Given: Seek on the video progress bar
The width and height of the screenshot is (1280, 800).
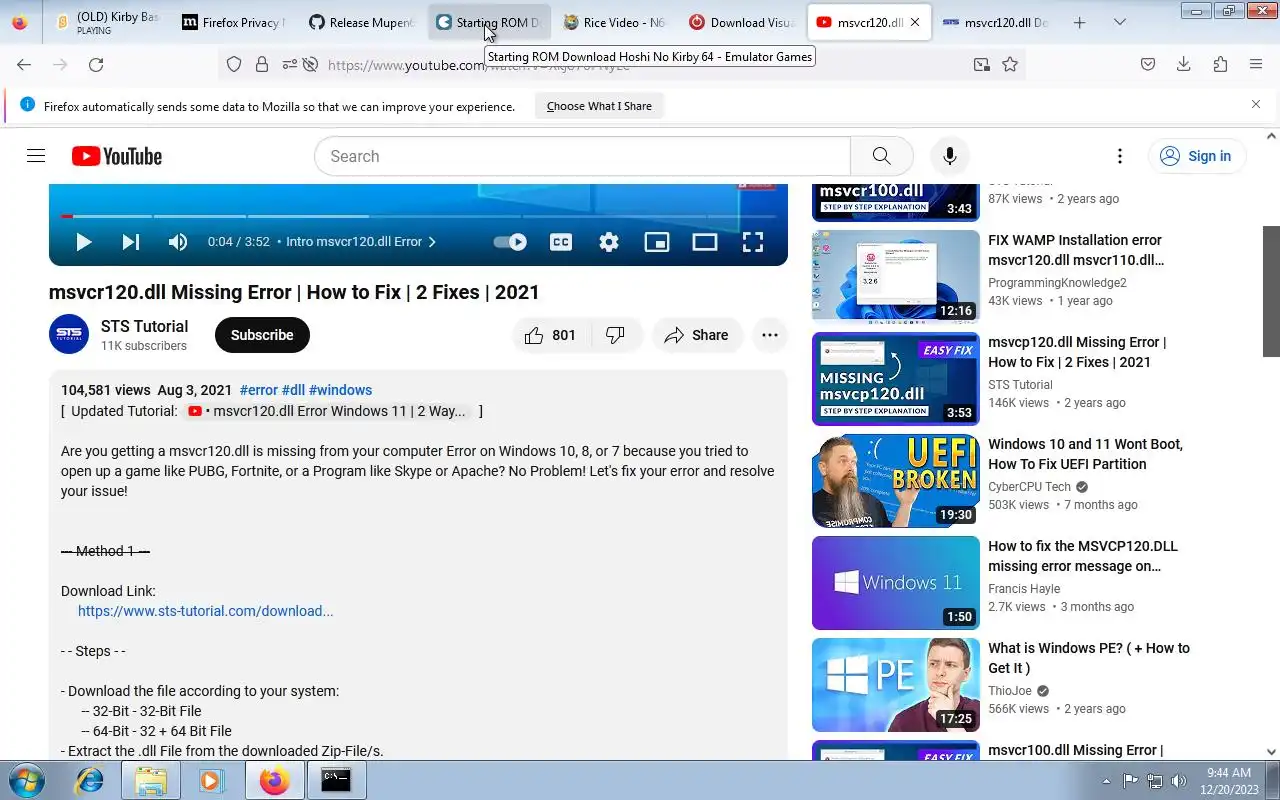Looking at the screenshot, I should click(418, 215).
